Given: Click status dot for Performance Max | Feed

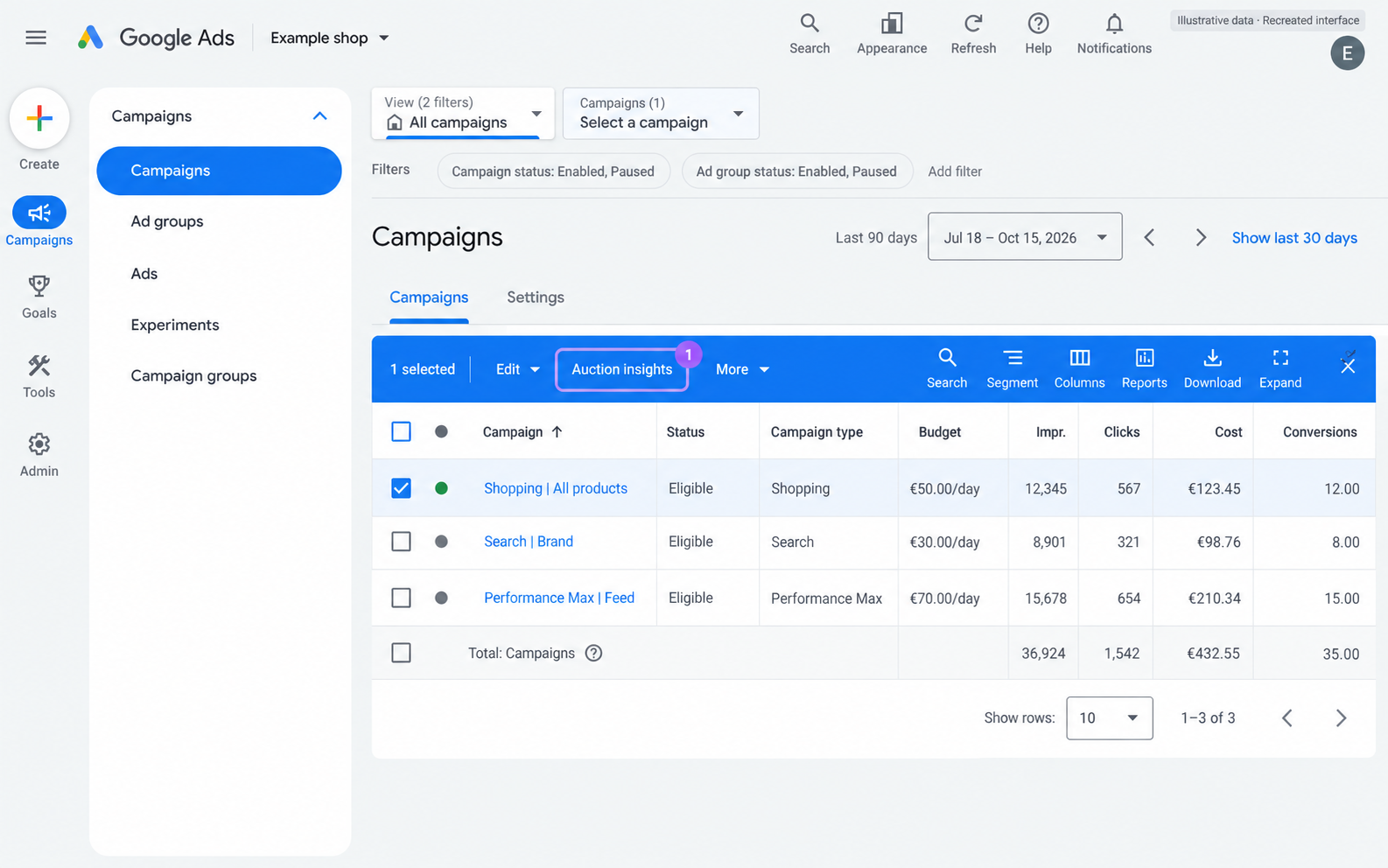Looking at the screenshot, I should (441, 598).
